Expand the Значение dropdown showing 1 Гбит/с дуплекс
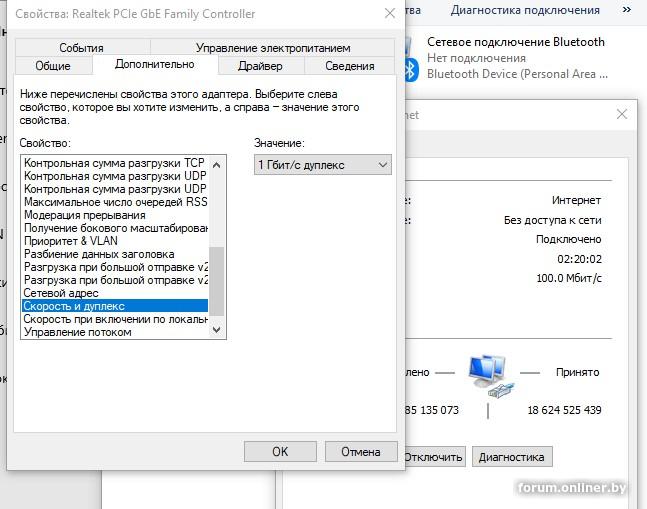 coord(323,165)
